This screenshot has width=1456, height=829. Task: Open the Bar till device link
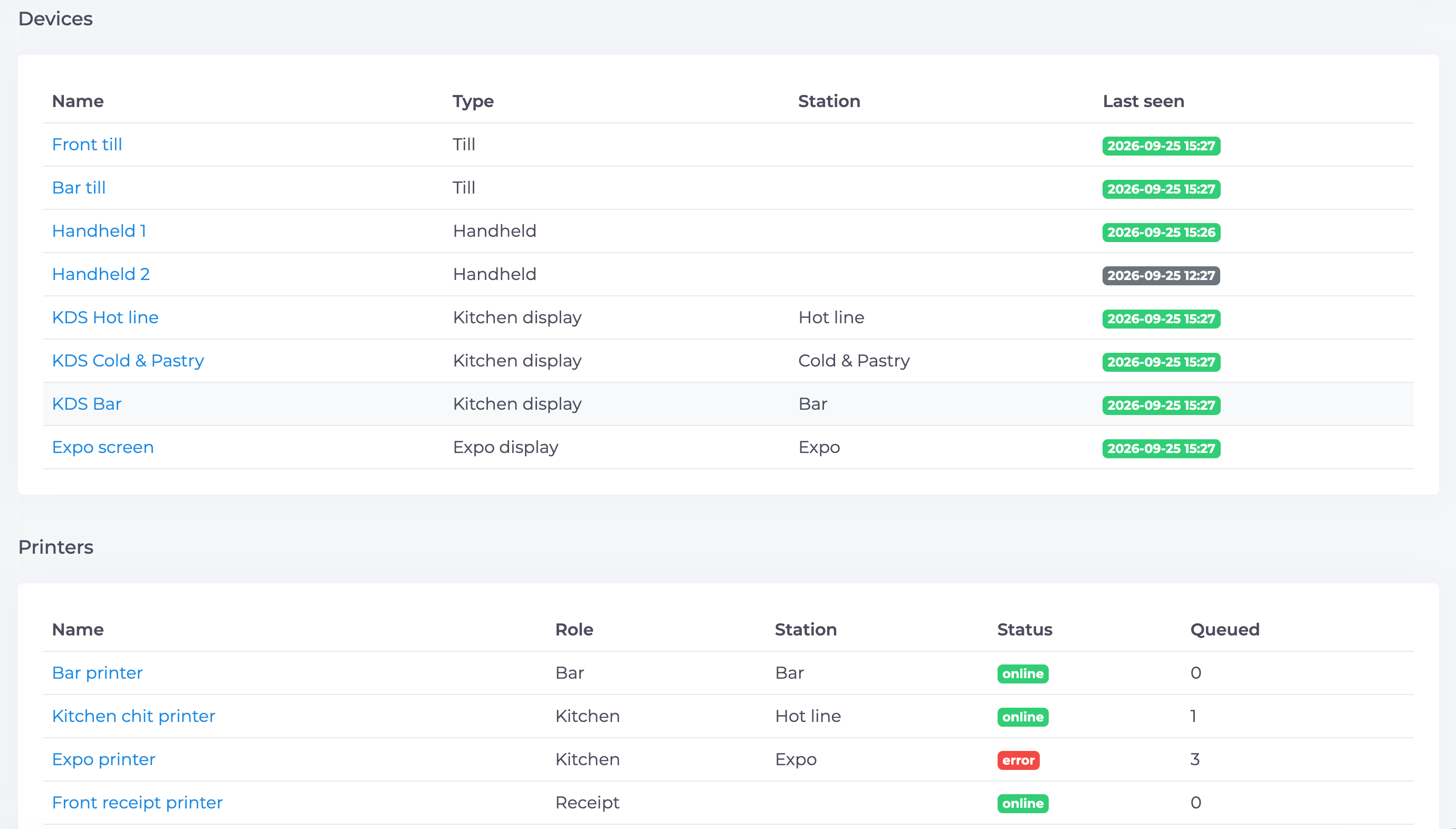79,188
